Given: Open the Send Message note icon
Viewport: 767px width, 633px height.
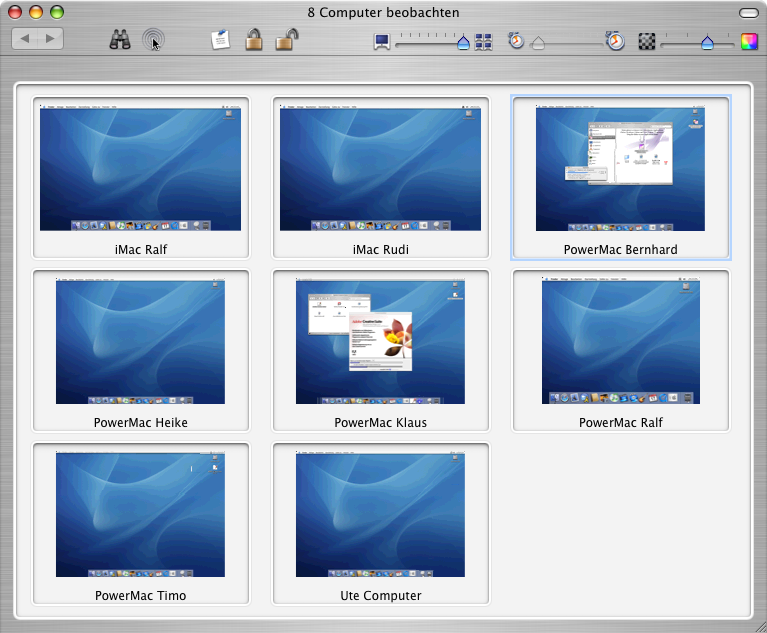Looking at the screenshot, I should tap(220, 40).
